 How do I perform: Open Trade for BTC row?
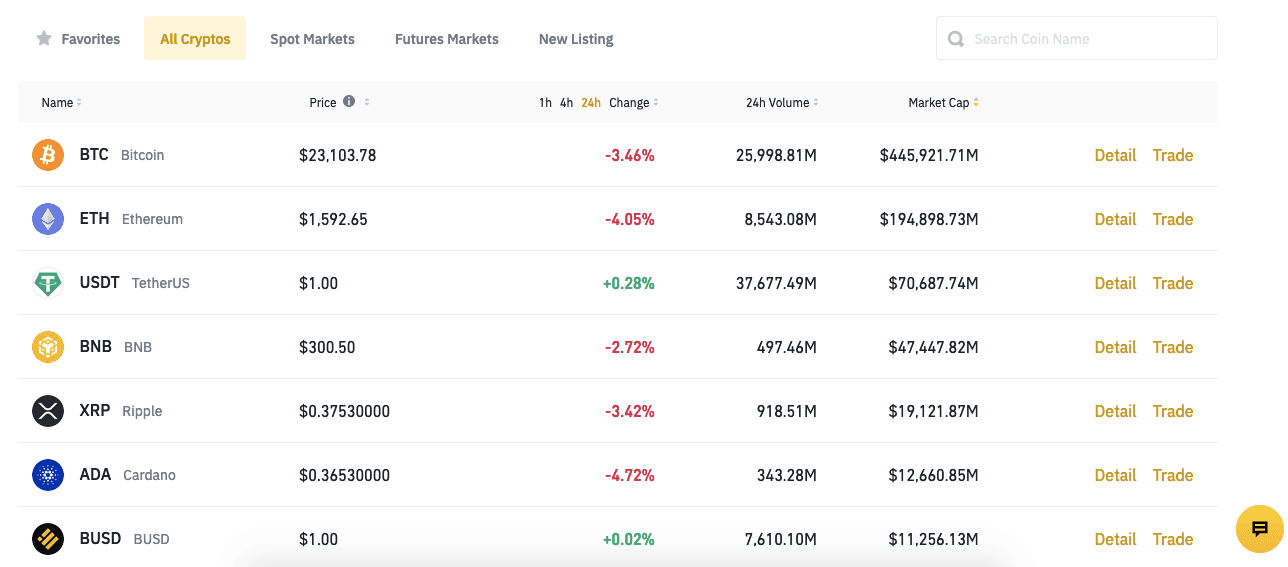click(1173, 155)
